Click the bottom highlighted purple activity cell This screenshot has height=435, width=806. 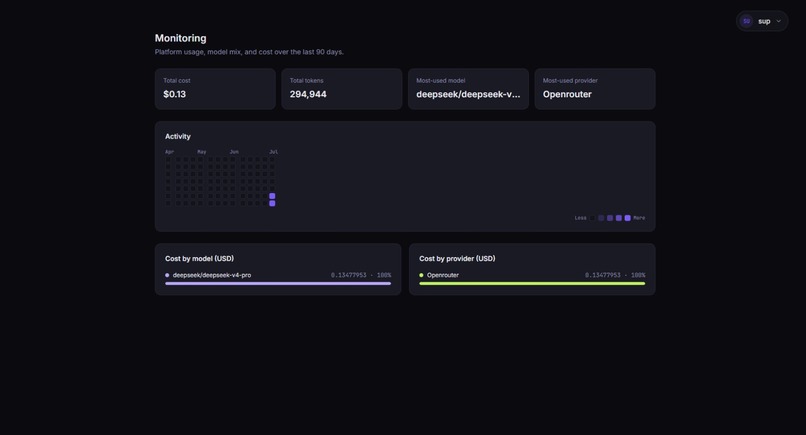coord(272,204)
